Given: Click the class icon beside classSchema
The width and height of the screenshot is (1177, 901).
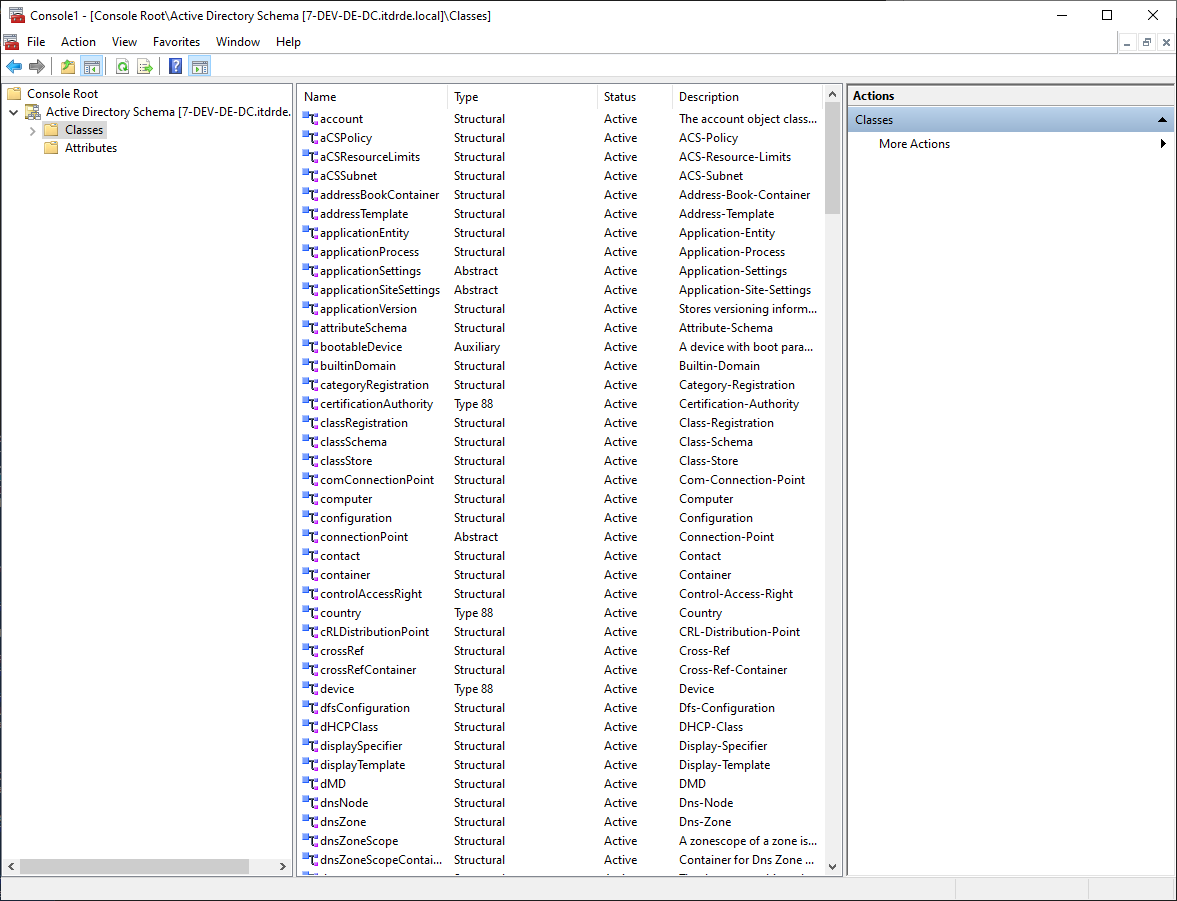Looking at the screenshot, I should click(x=311, y=441).
